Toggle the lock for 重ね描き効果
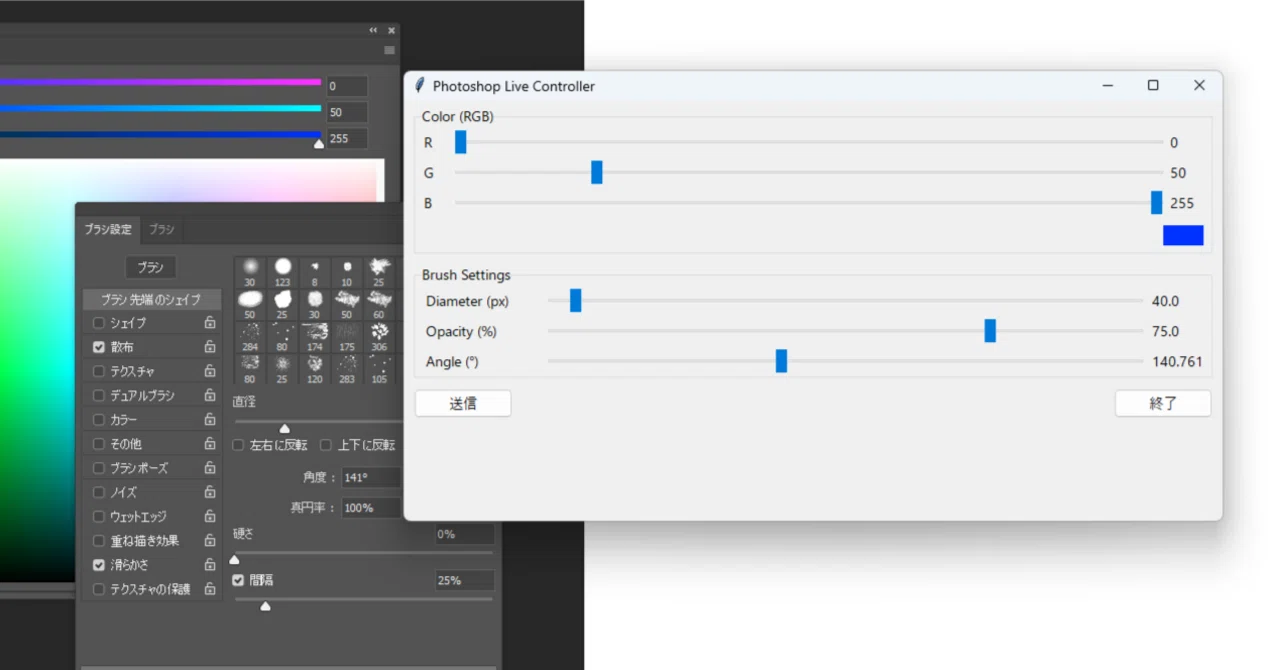Image resolution: width=1280 pixels, height=670 pixels. pyautogui.click(x=210, y=541)
